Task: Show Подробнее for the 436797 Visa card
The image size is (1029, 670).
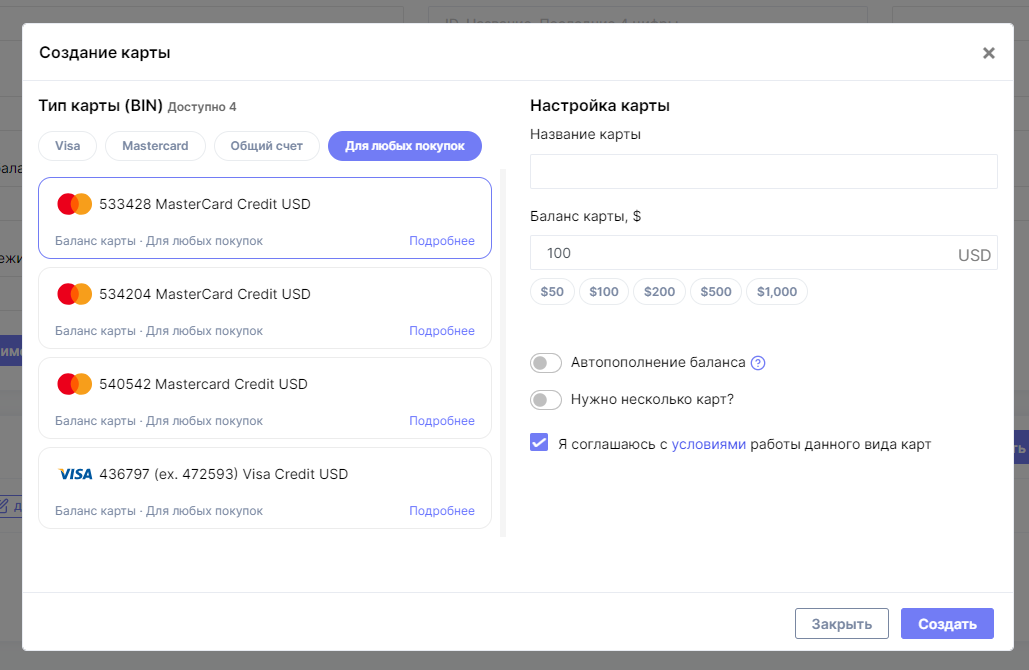Action: [442, 511]
